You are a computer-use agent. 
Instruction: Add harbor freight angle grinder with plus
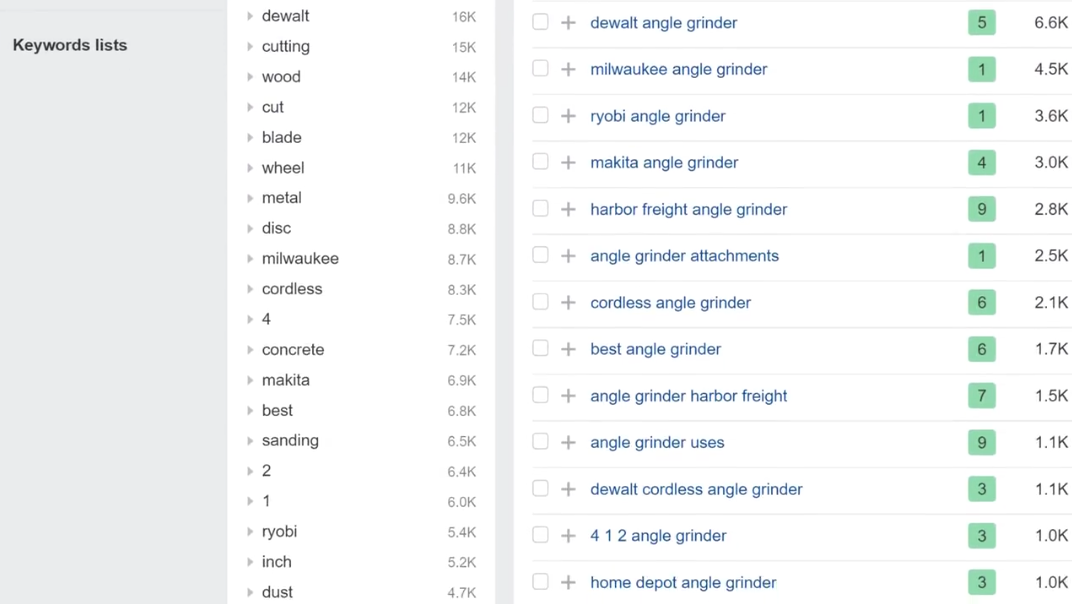pos(568,209)
